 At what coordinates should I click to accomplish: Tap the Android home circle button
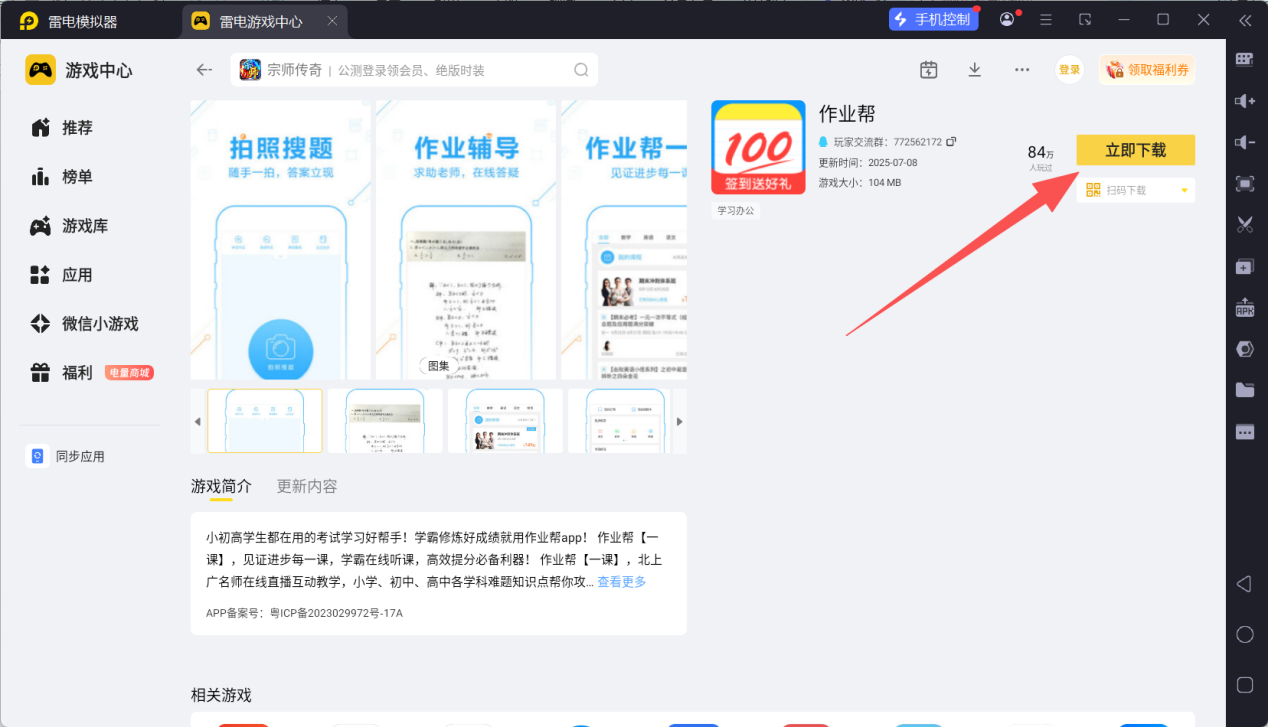pyautogui.click(x=1245, y=634)
